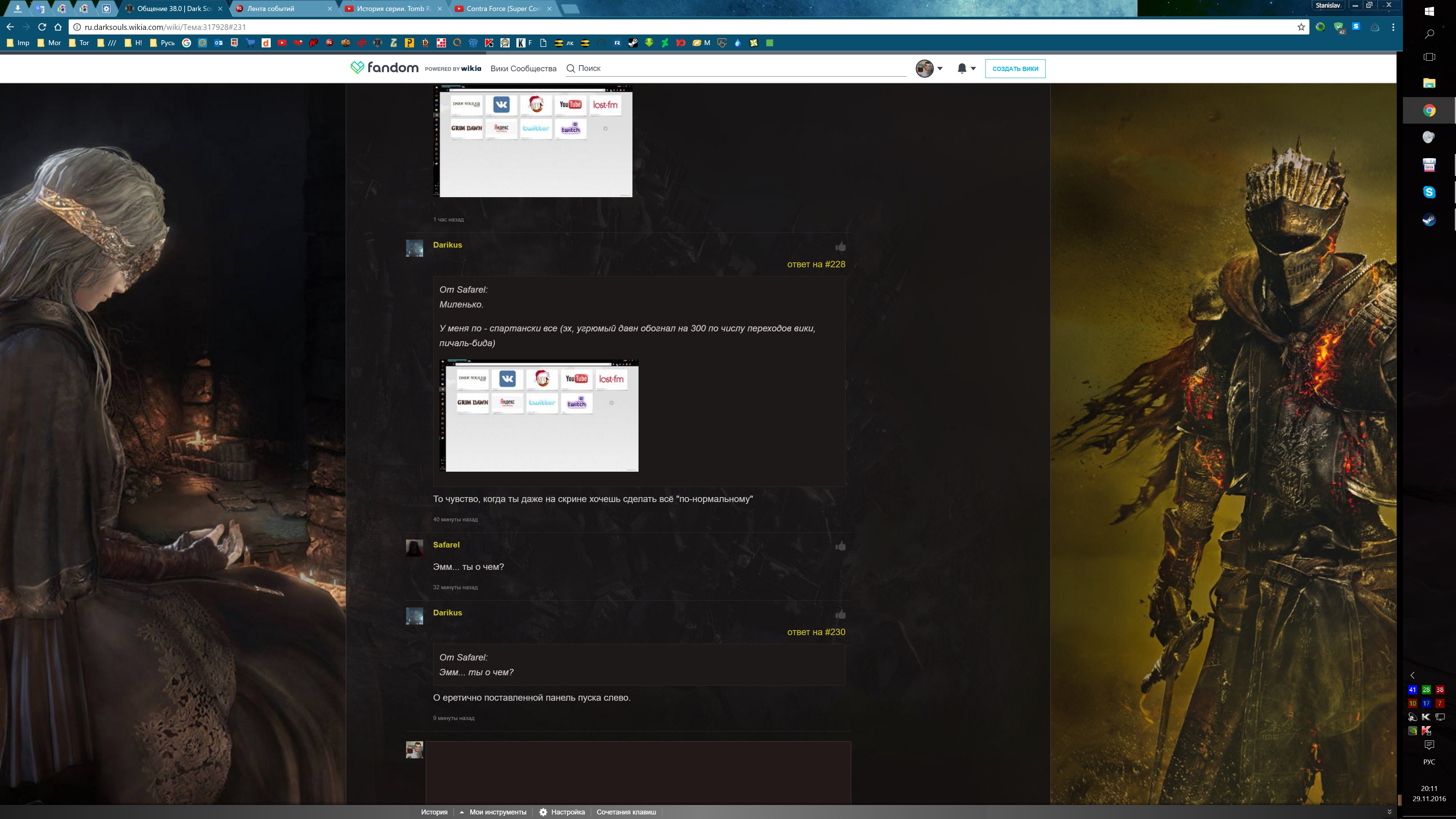1456x819 pixels.
Task: Open the NVIDIA tray icon
Action: point(1412,731)
